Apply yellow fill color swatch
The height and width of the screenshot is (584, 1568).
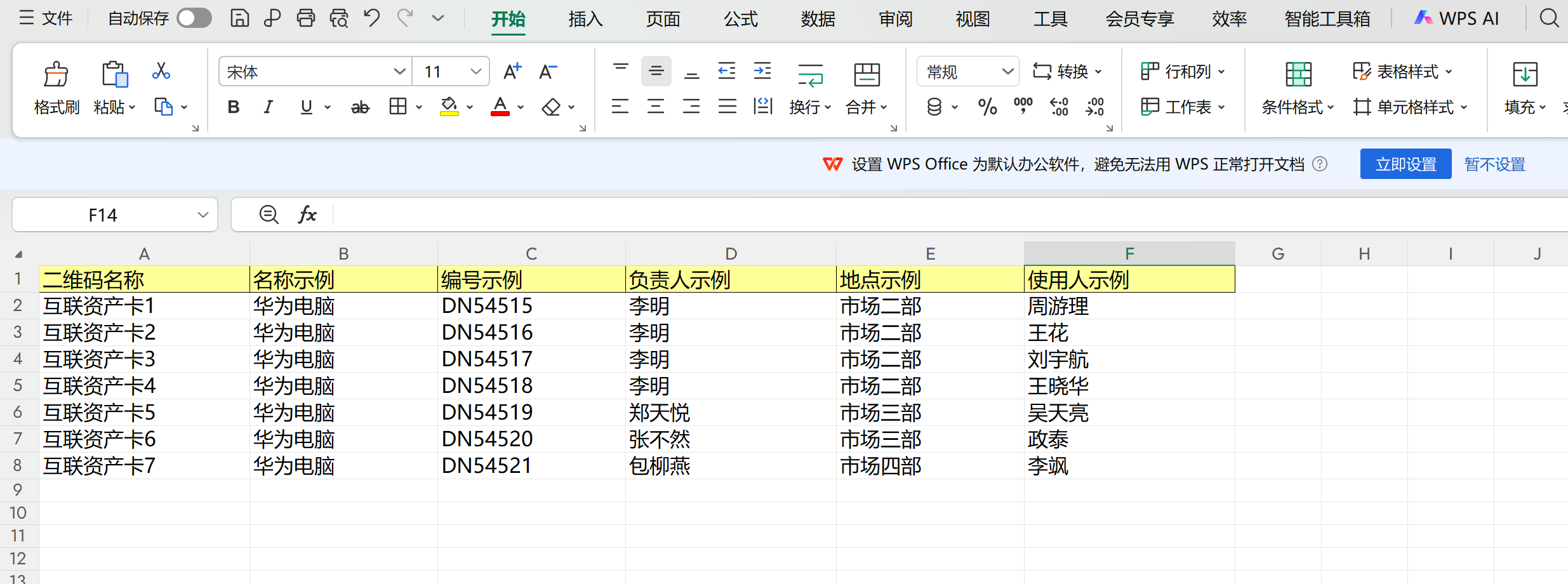pos(449,107)
